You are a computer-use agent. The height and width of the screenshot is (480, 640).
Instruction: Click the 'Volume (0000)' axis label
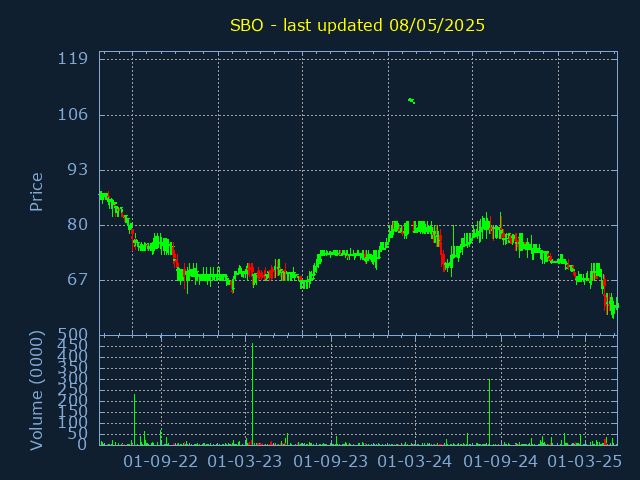coord(36,391)
